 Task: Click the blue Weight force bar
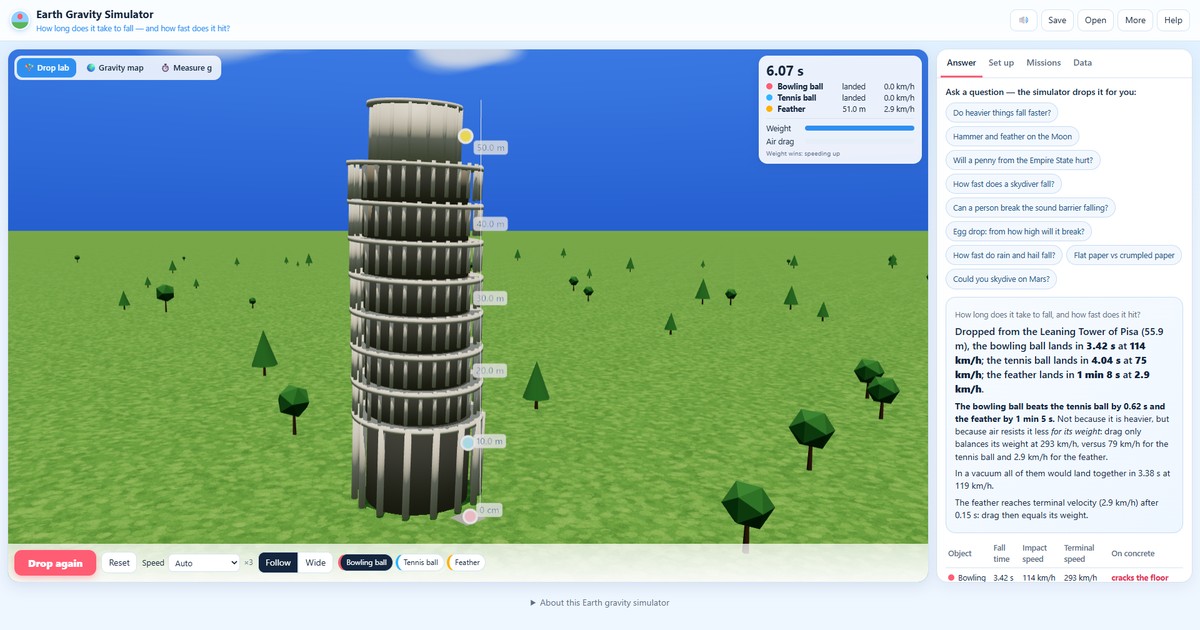coord(859,128)
